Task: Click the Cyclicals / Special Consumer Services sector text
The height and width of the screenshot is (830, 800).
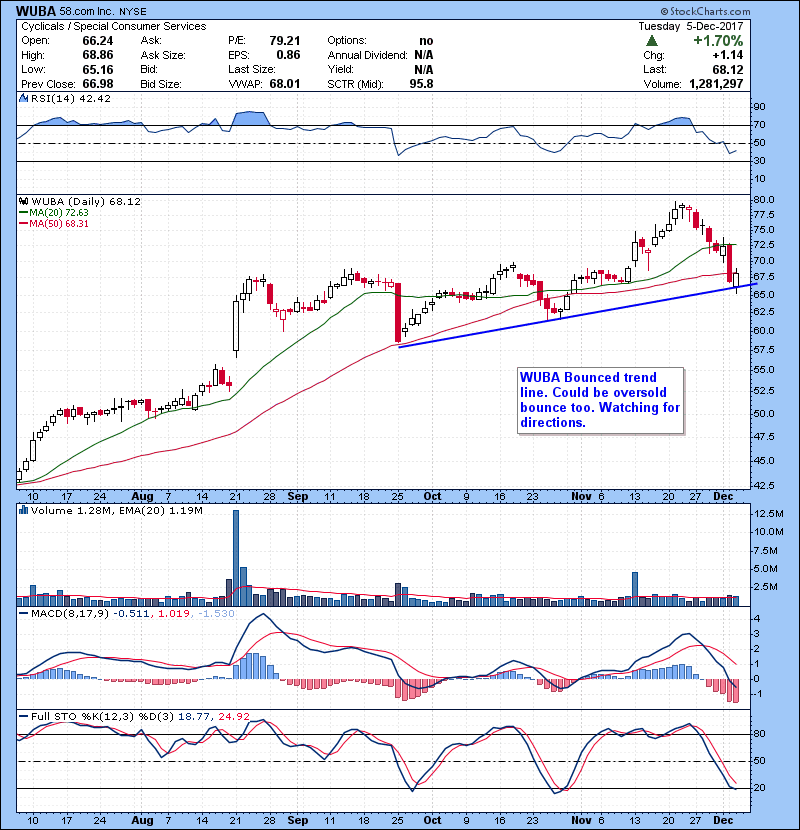Action: pyautogui.click(x=114, y=26)
